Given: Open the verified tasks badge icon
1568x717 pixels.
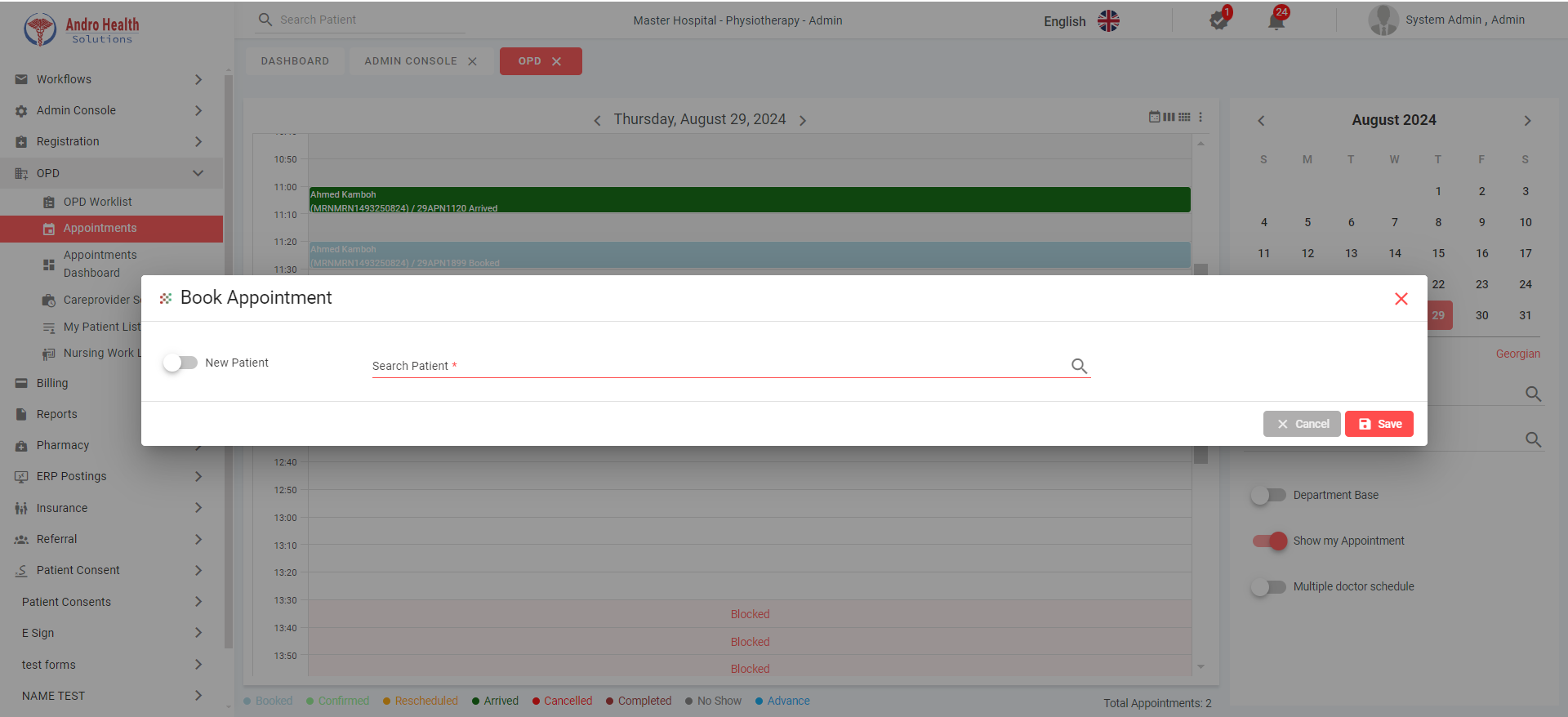Looking at the screenshot, I should coord(1218,21).
